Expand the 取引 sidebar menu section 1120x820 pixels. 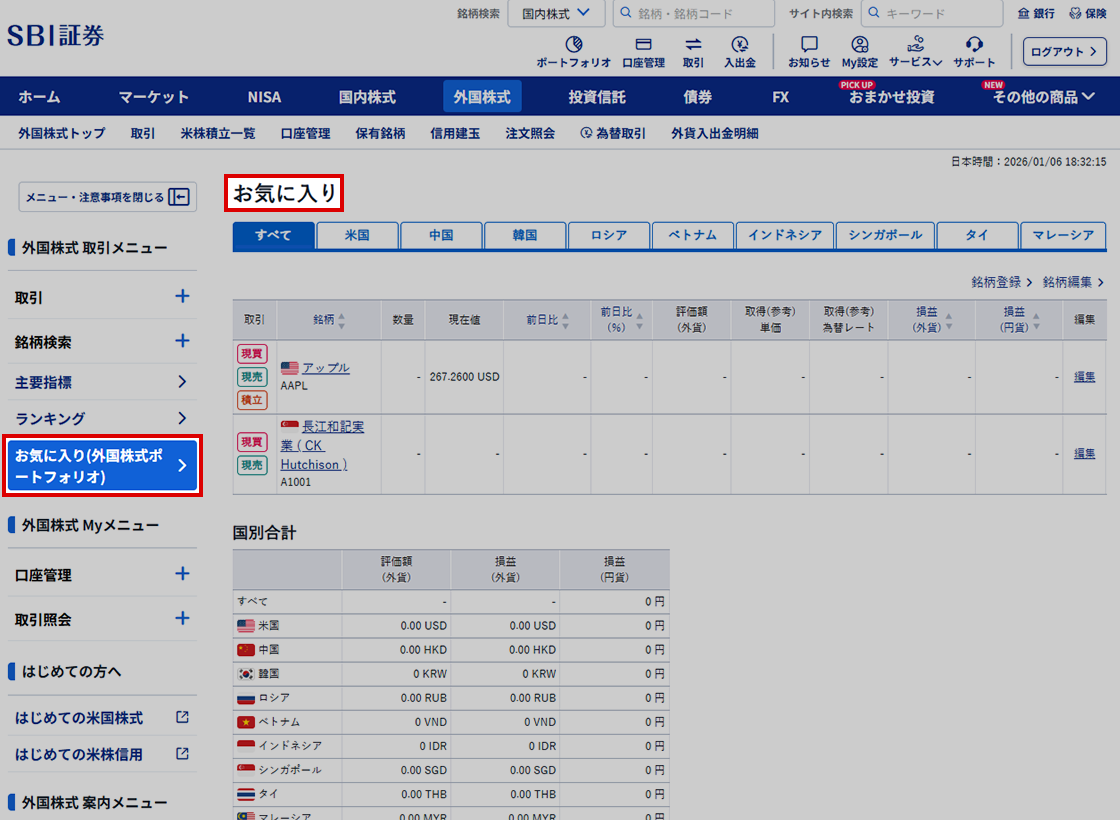pyautogui.click(x=182, y=297)
